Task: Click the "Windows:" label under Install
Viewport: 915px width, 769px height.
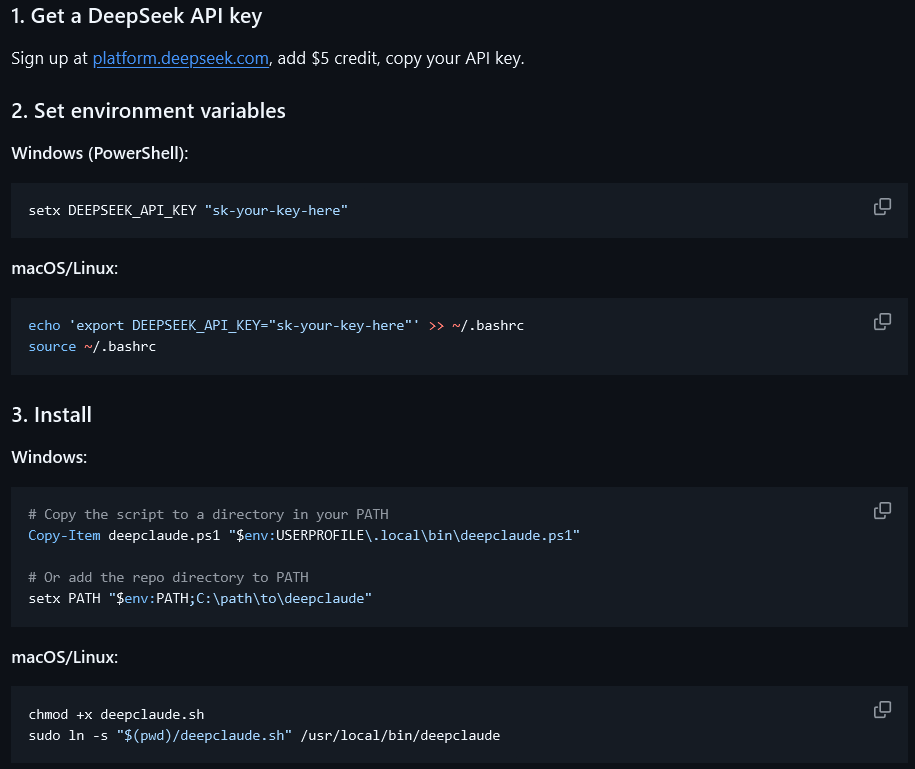Action: coord(49,457)
